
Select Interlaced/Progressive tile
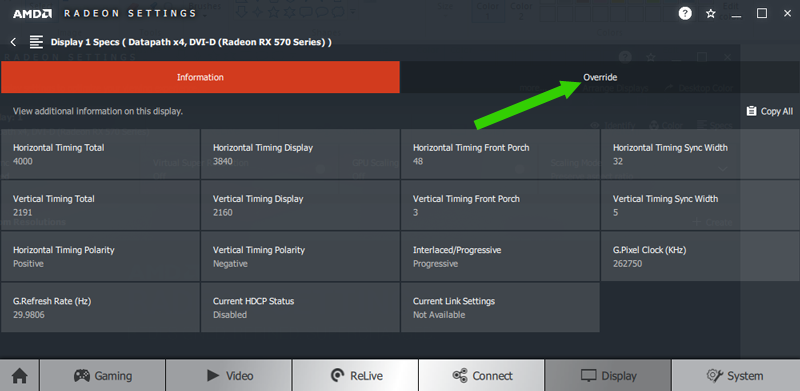[500, 256]
